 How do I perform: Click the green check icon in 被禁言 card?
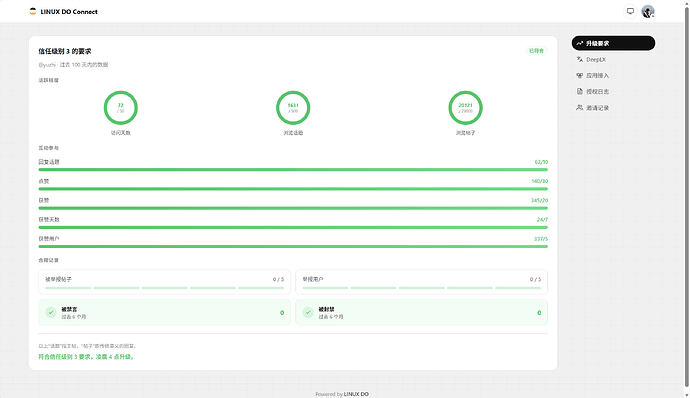point(51,313)
